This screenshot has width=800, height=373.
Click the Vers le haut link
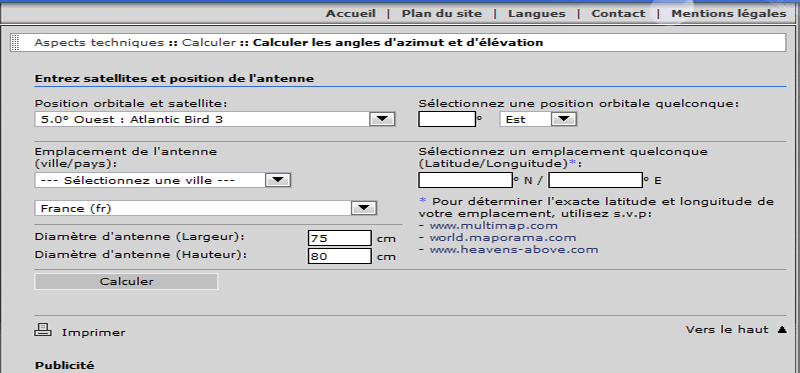pos(727,330)
